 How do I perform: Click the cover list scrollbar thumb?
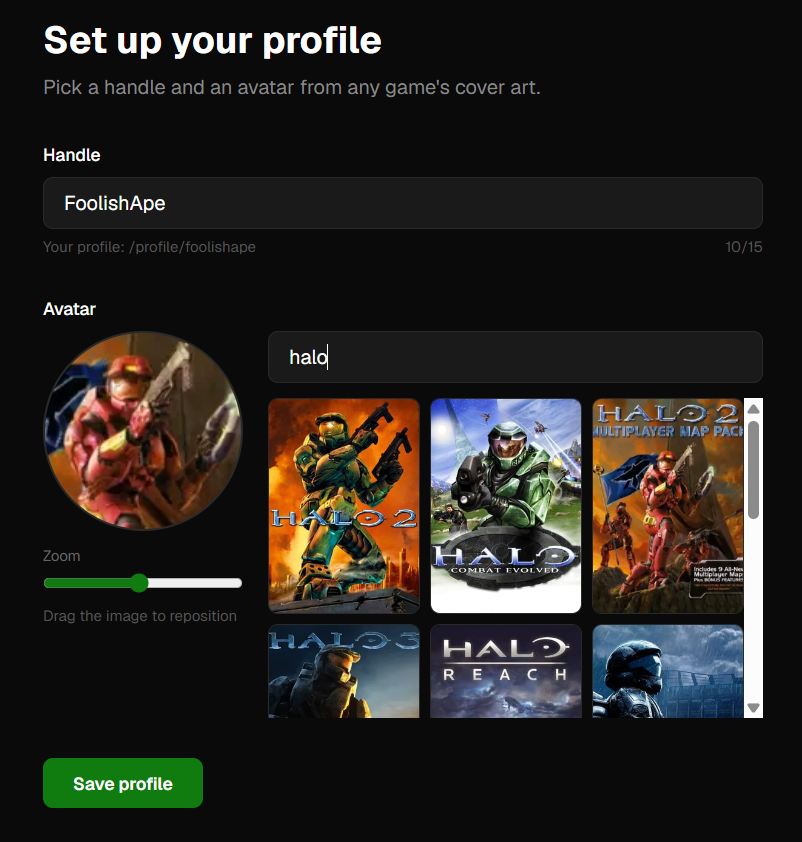point(753,470)
